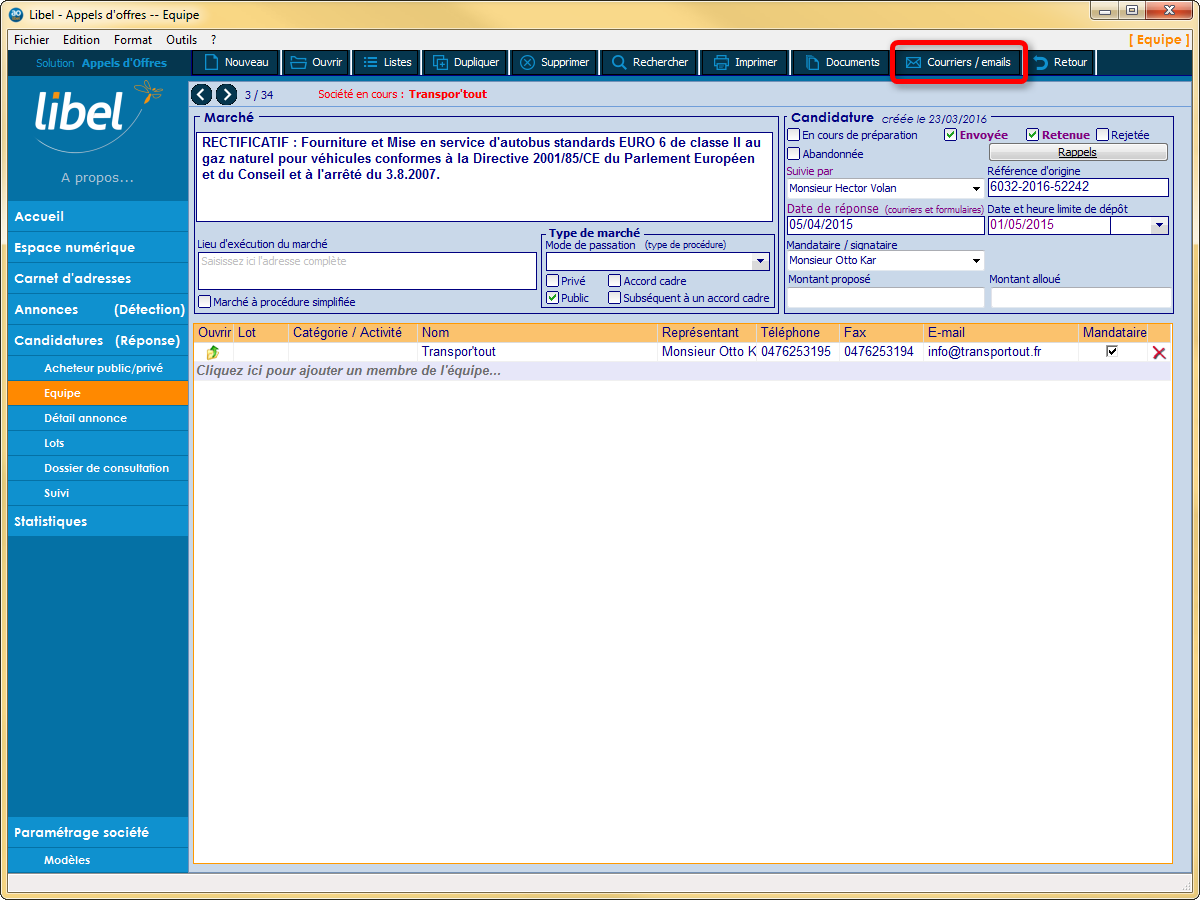Open Courriers / emails

point(958,62)
